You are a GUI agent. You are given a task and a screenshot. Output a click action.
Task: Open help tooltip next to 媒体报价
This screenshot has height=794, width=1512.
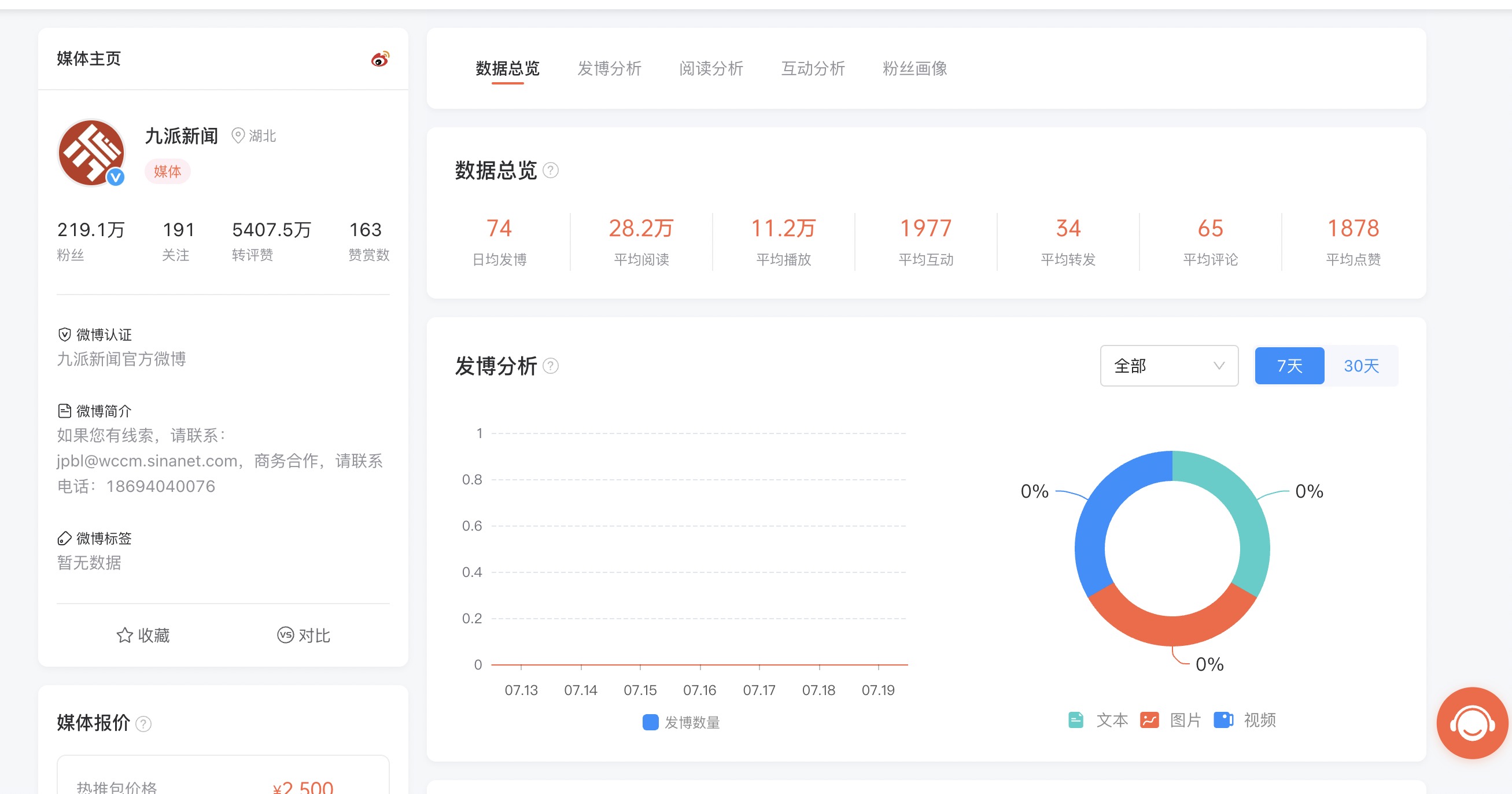pos(143,723)
